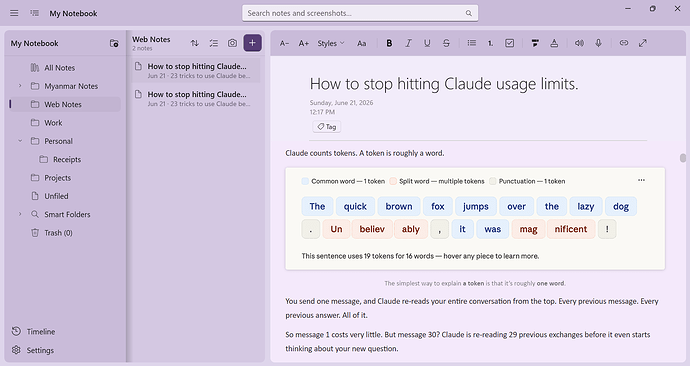690x366 pixels.
Task: Expand the Myanmar Notes folder
Action: 20,86
